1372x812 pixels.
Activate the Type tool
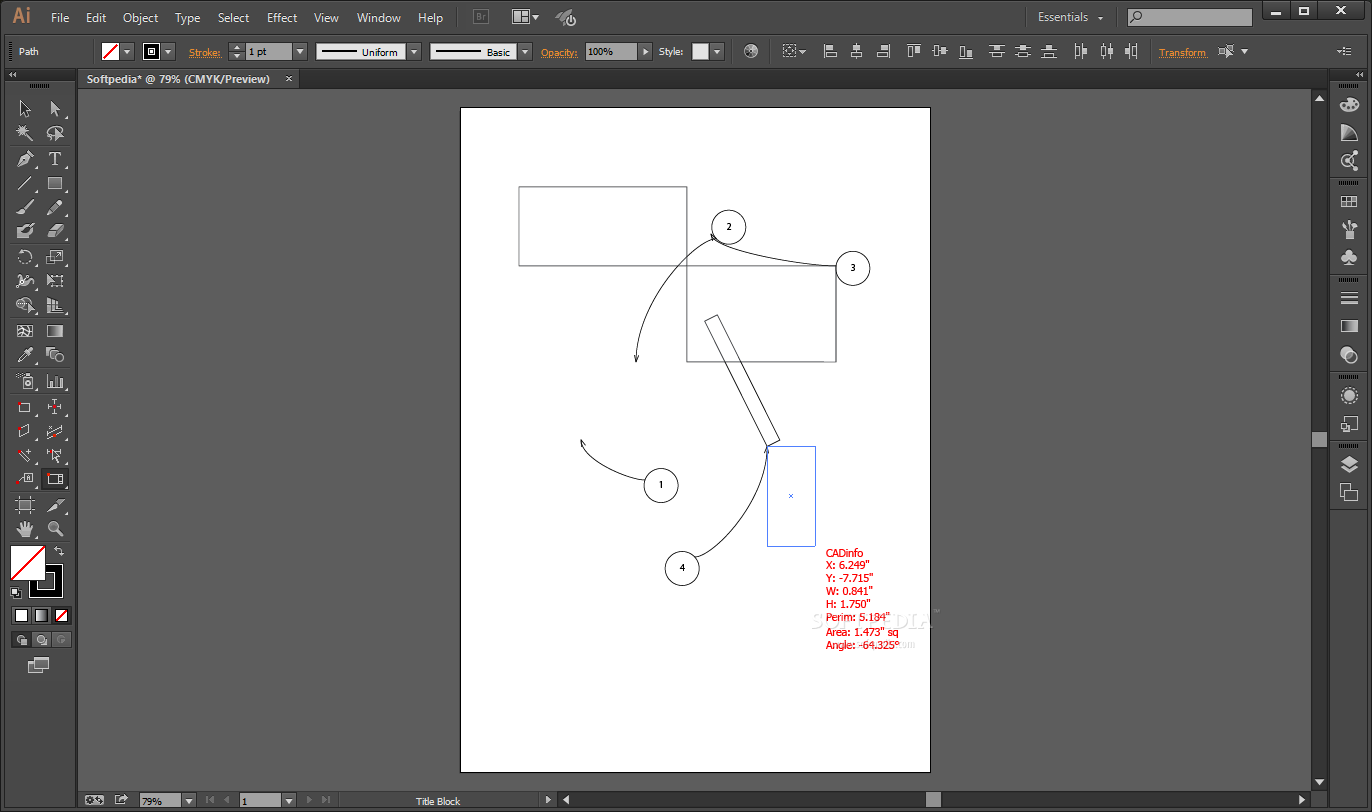(x=56, y=158)
